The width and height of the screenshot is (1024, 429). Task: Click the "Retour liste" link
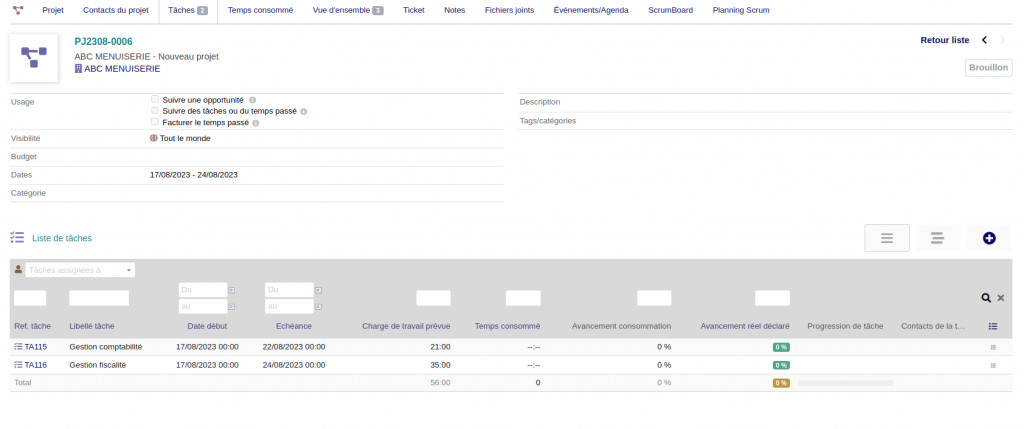[944, 40]
